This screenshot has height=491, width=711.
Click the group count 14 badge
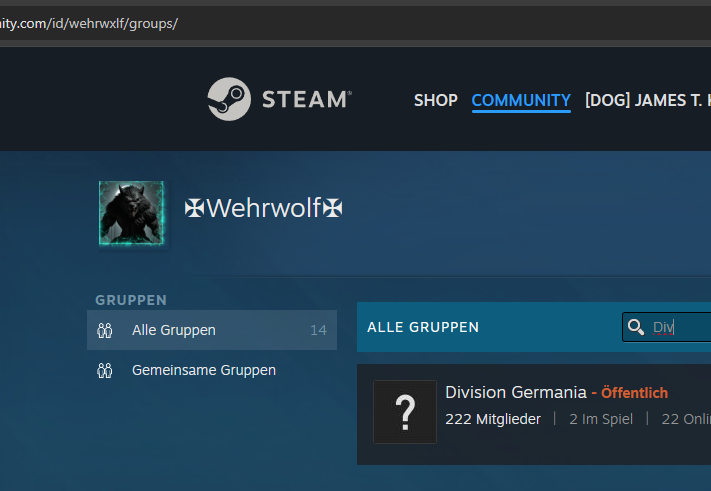[318, 330]
